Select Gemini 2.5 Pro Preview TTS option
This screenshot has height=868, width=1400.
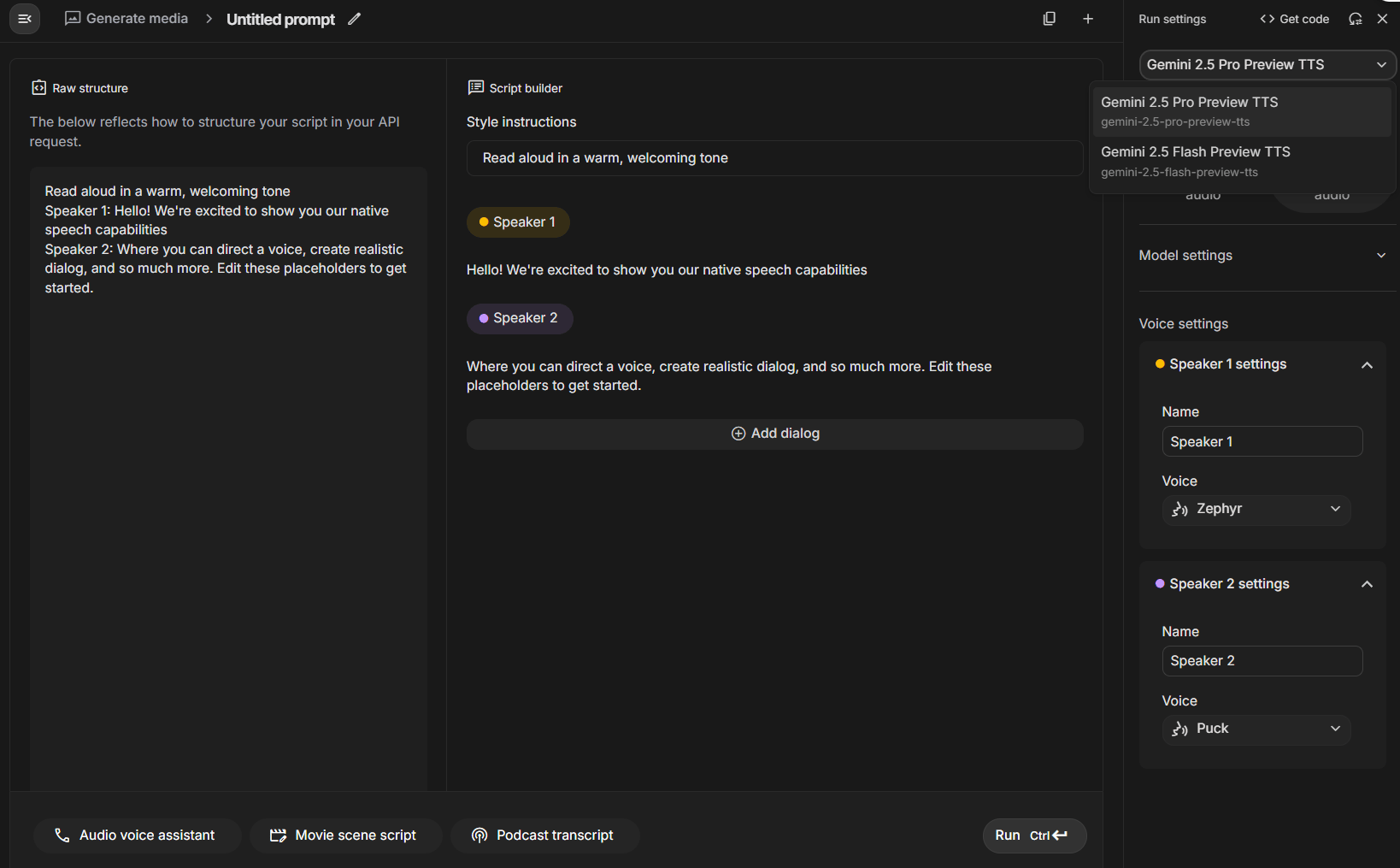coord(1242,111)
